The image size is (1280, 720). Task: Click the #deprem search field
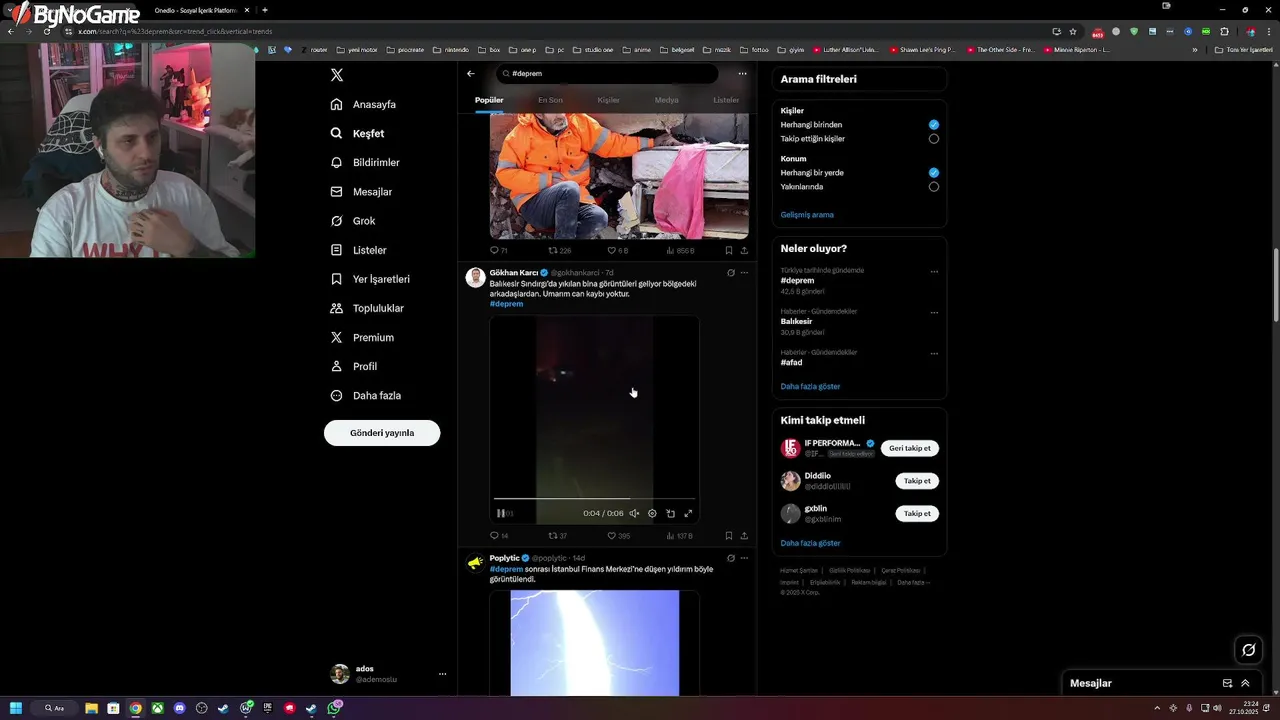[608, 73]
